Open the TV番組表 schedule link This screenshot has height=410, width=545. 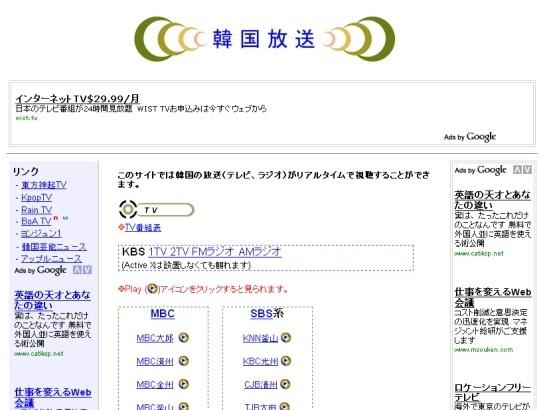click(143, 228)
